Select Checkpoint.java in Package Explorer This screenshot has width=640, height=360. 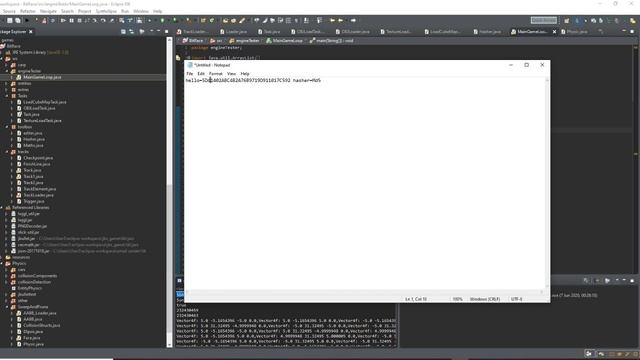(x=38, y=158)
